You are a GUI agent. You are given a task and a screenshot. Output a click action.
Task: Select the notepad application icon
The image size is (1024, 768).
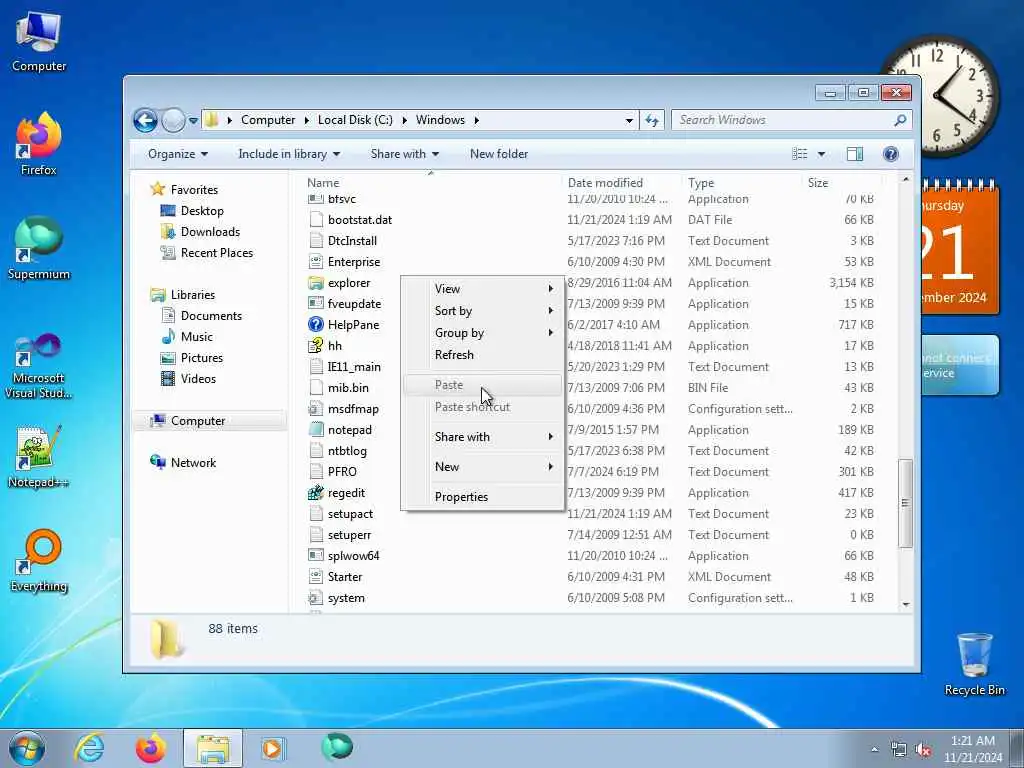pyautogui.click(x=316, y=430)
